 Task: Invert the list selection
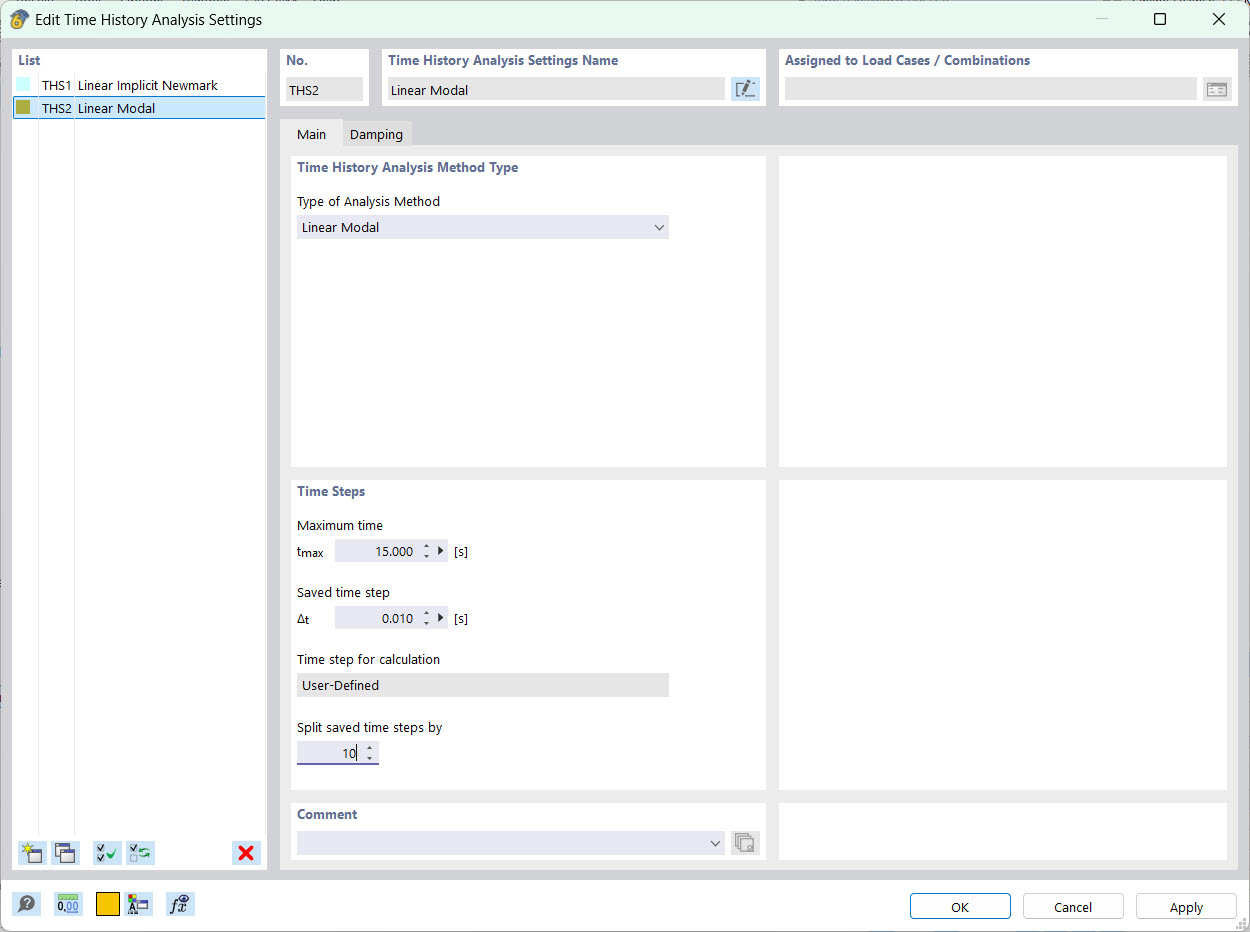click(x=140, y=852)
